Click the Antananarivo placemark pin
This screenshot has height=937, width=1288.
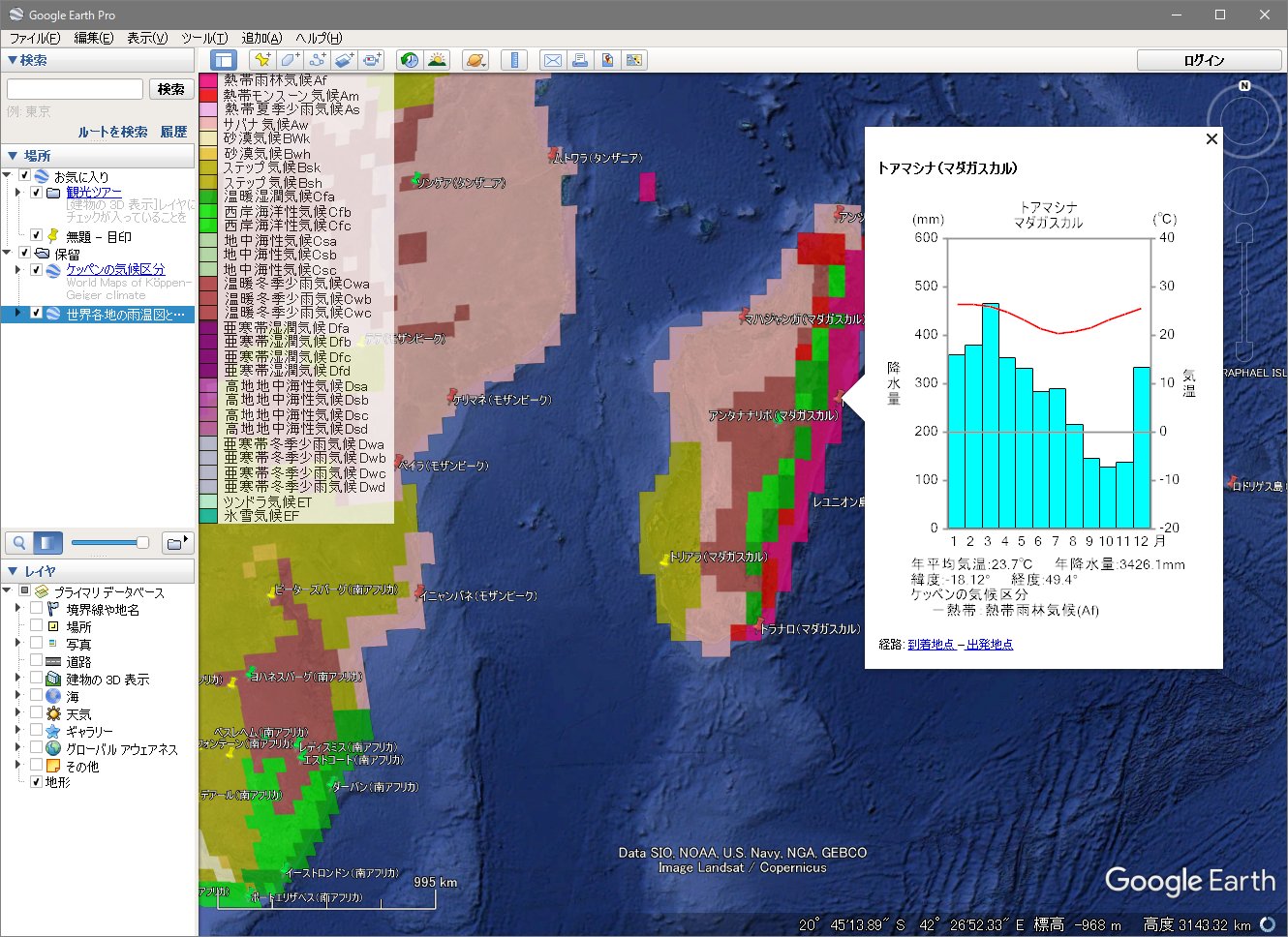pos(779,420)
